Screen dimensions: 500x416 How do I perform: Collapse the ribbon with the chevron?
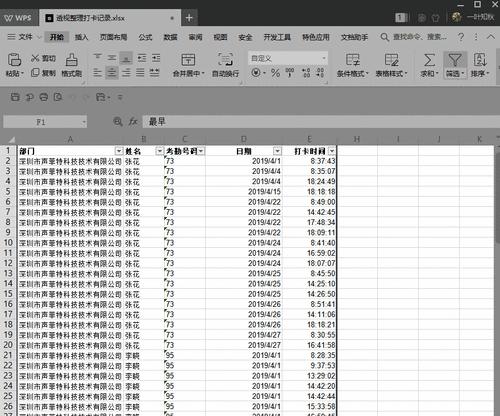pos(491,36)
